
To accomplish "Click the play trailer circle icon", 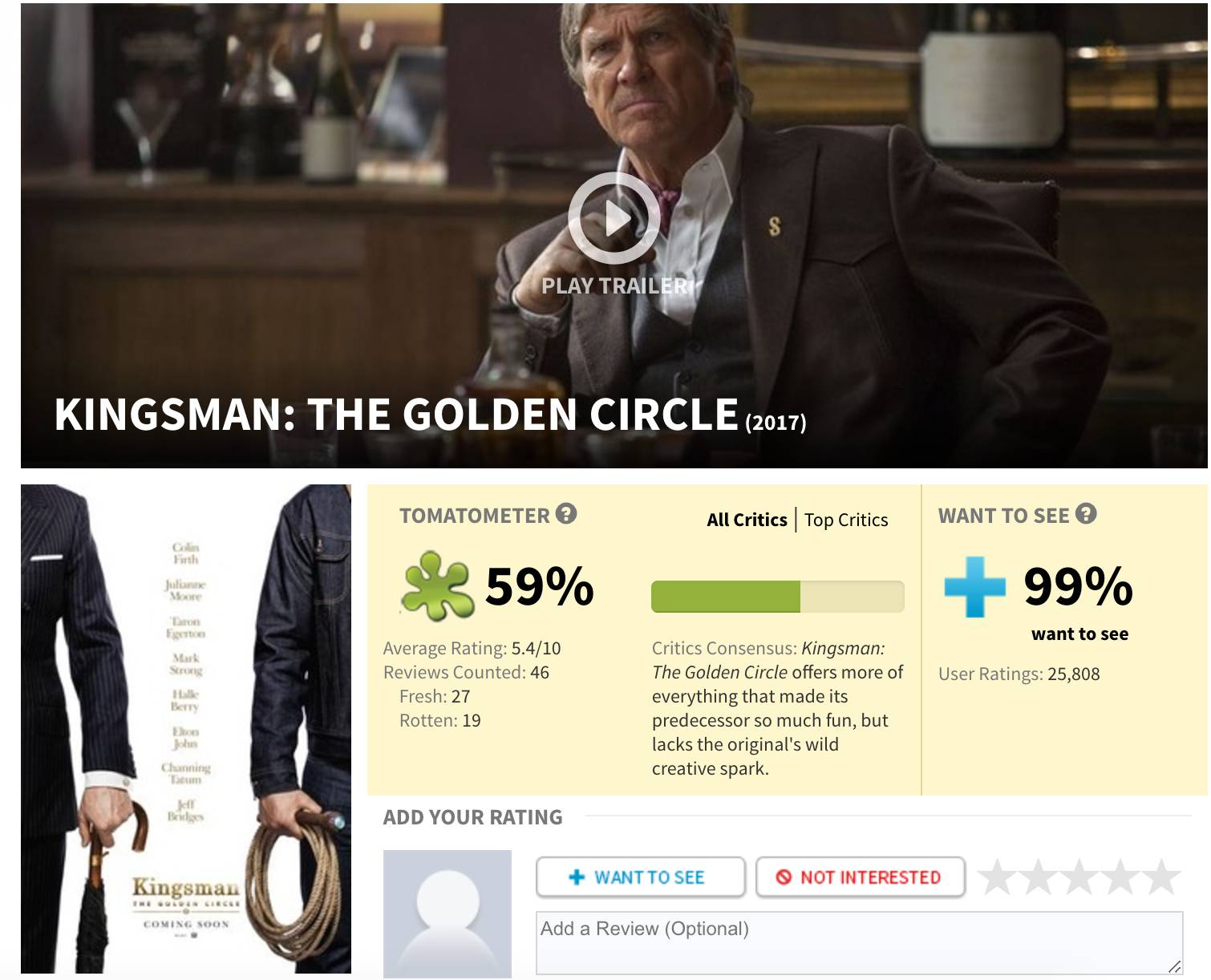I will coord(614,217).
